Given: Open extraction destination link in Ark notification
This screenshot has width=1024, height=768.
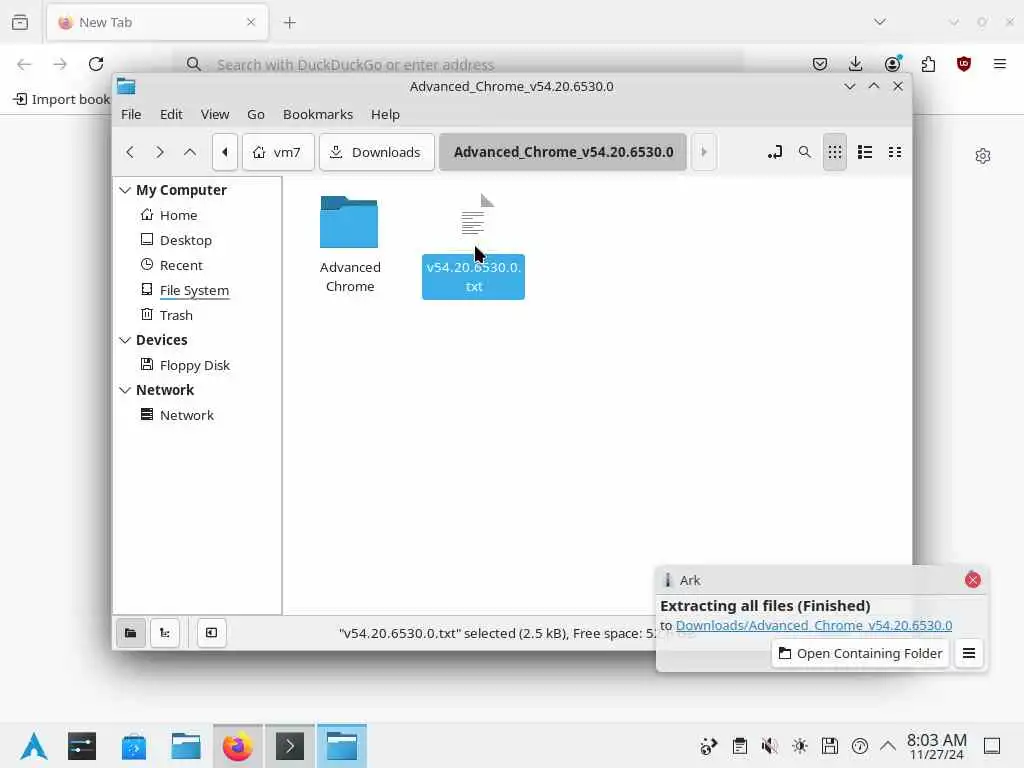Looking at the screenshot, I should coord(814,625).
